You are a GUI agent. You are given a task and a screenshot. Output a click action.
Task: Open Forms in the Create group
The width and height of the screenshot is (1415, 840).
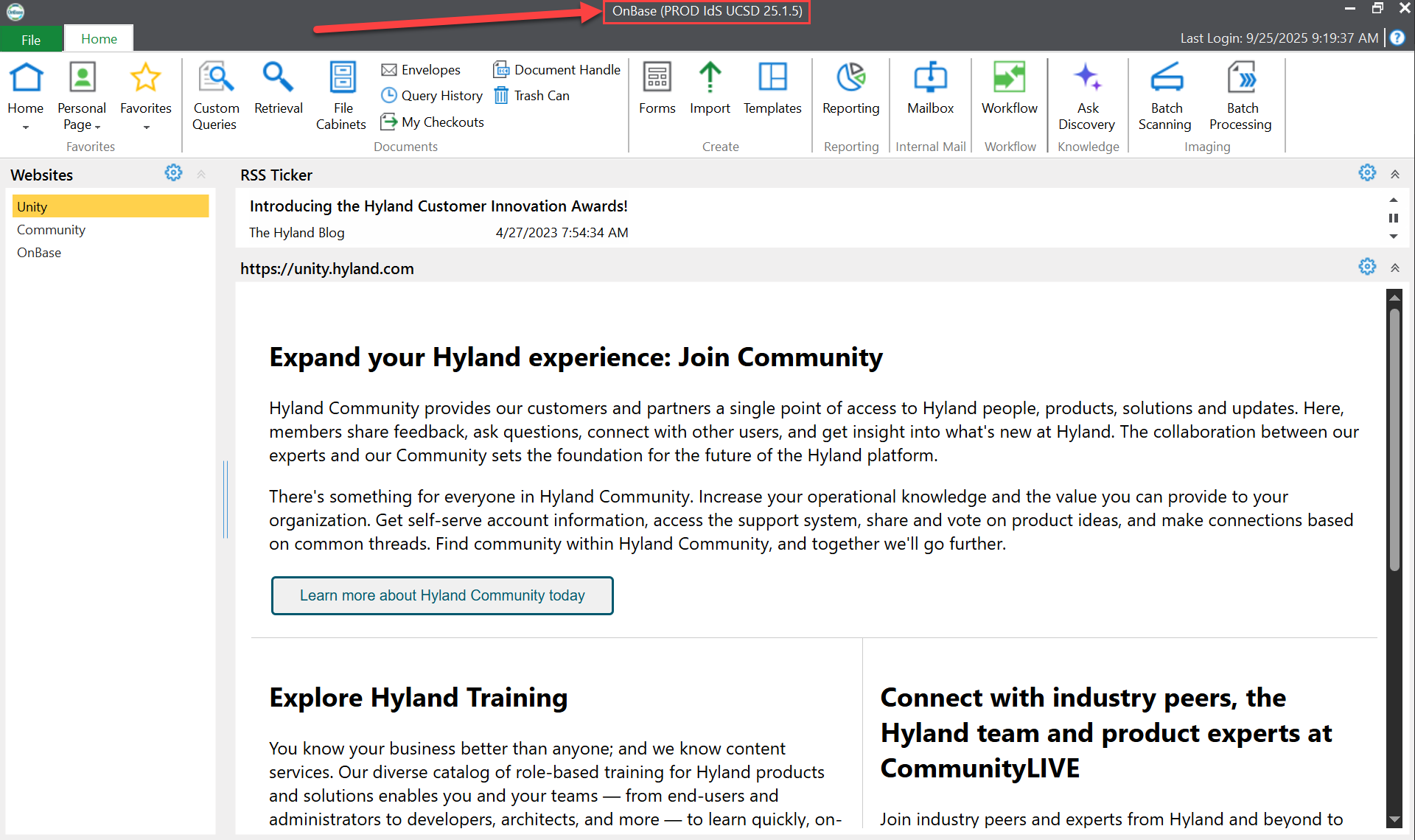coord(657,88)
